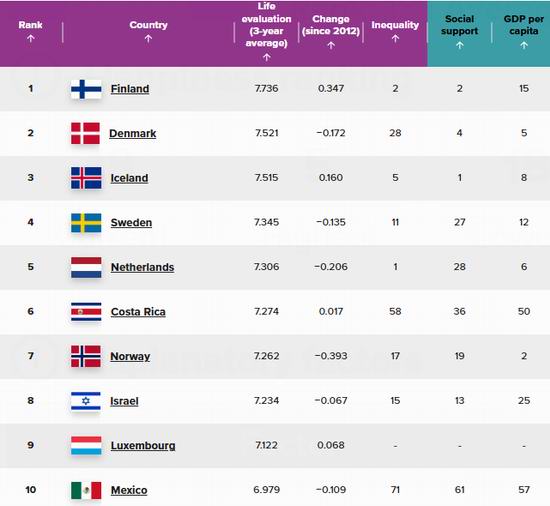The width and height of the screenshot is (550, 506).
Task: Open the Luxembourg country link
Action: (143, 446)
